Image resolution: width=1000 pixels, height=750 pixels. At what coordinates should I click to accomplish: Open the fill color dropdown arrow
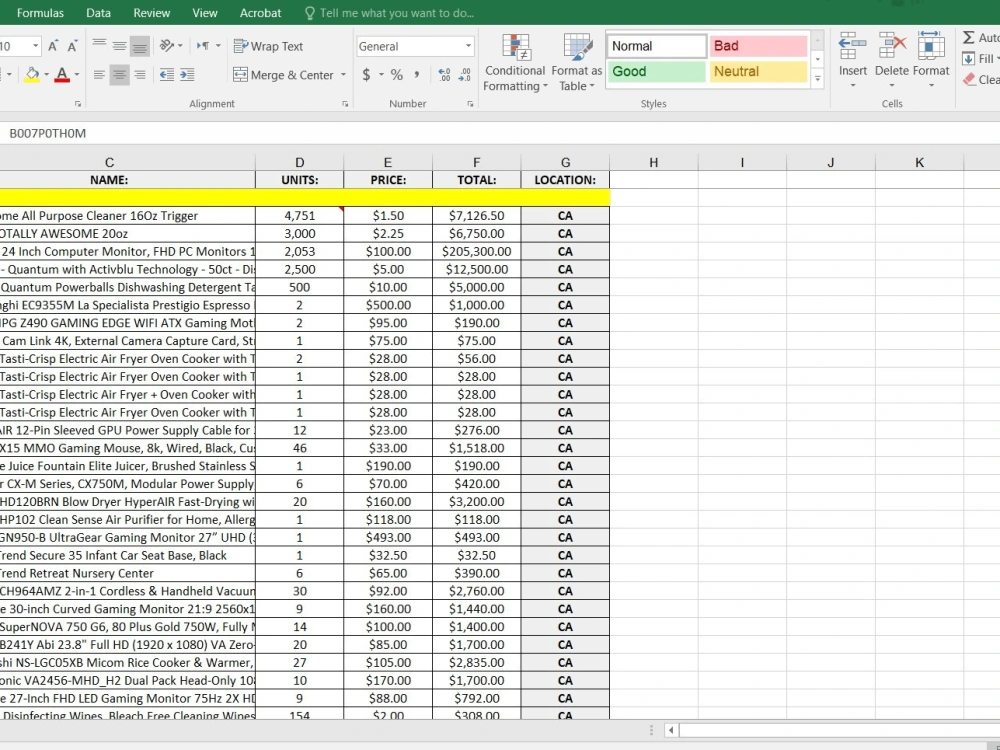coord(47,75)
